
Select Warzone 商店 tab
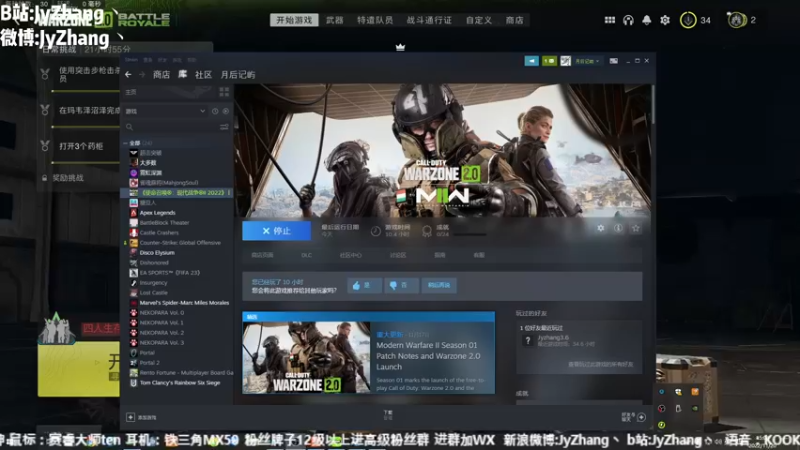(x=514, y=20)
